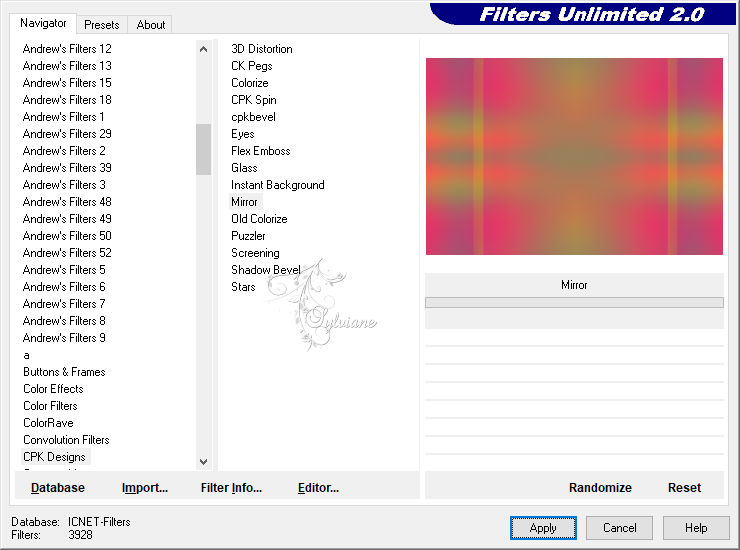Select Andrew's Filters 50 category
Viewport: 740px width, 550px height.
tap(67, 236)
